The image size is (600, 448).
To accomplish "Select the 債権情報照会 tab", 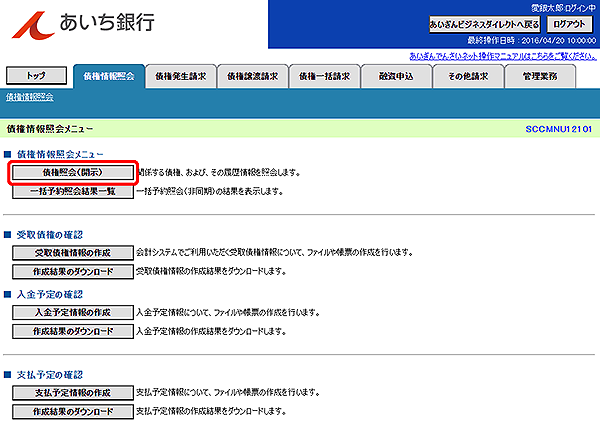I will (109, 76).
